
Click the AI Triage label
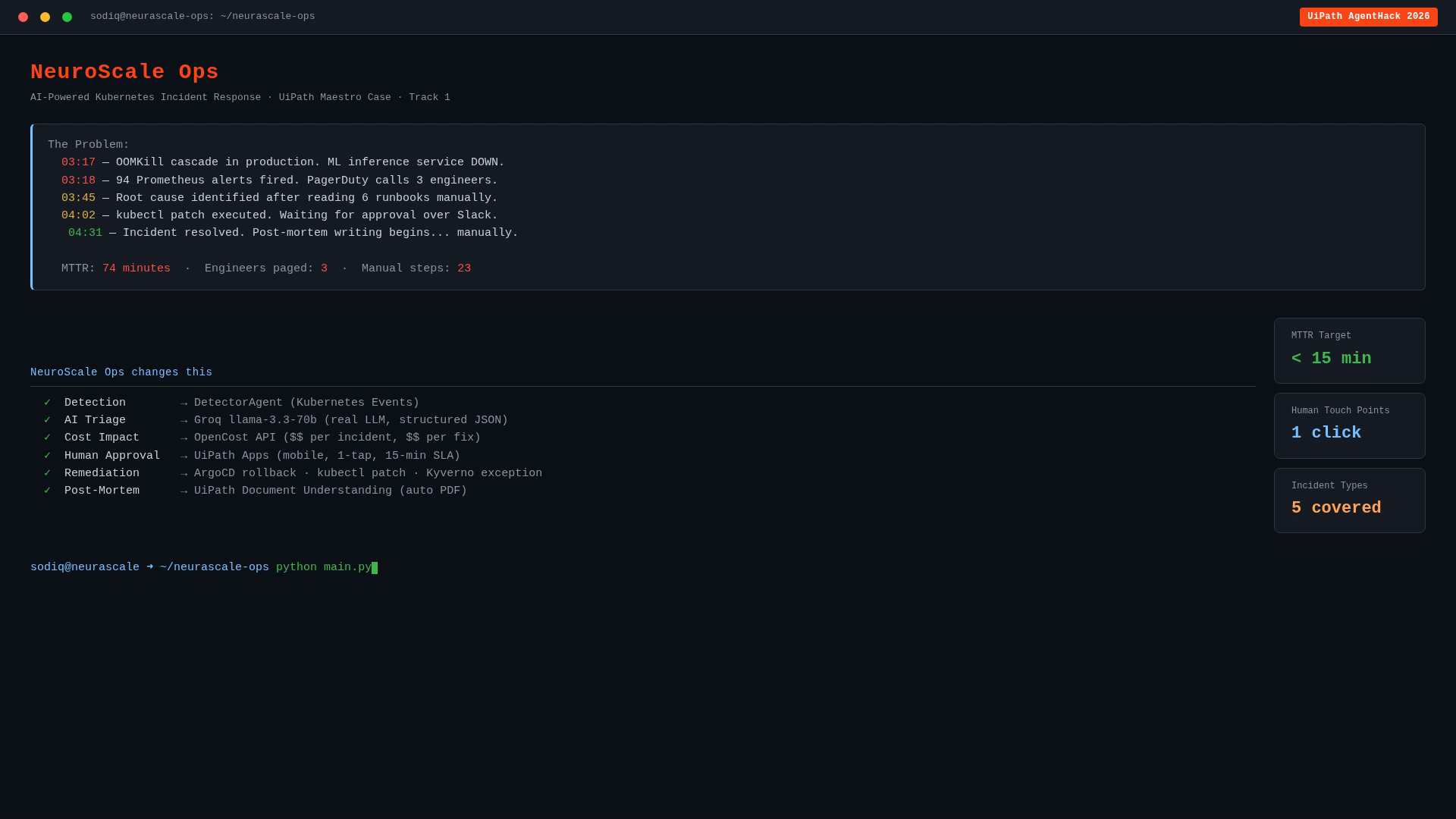pos(95,420)
